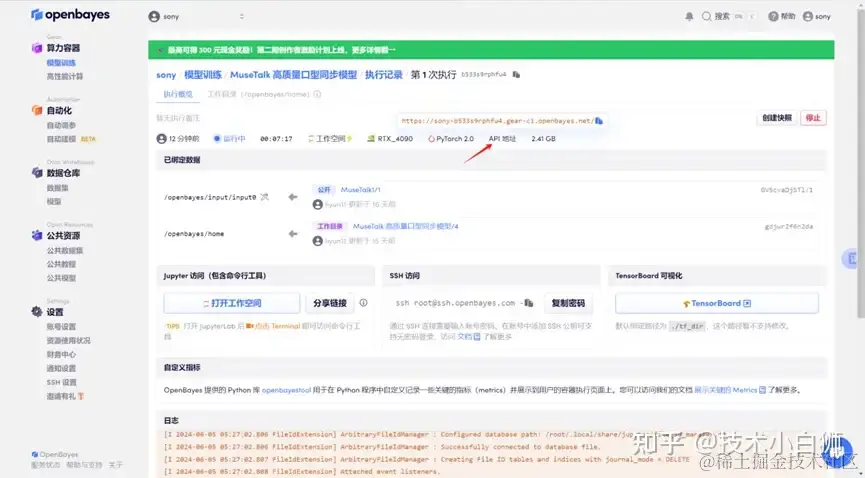Open the 设置 gear icon
Viewport: 865px width, 478px height.
[x=37, y=312]
